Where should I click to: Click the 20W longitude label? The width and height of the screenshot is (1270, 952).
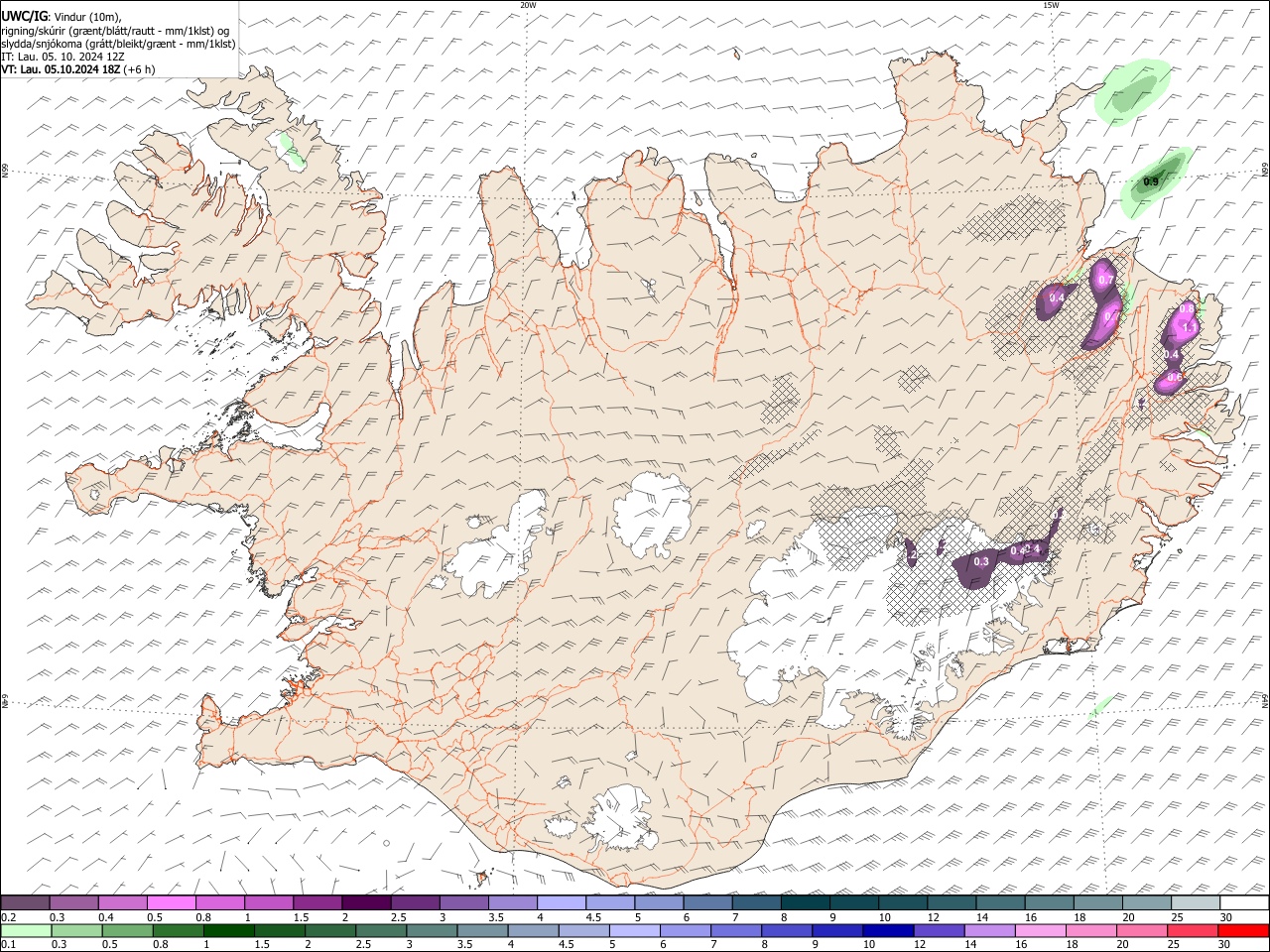[x=528, y=5]
